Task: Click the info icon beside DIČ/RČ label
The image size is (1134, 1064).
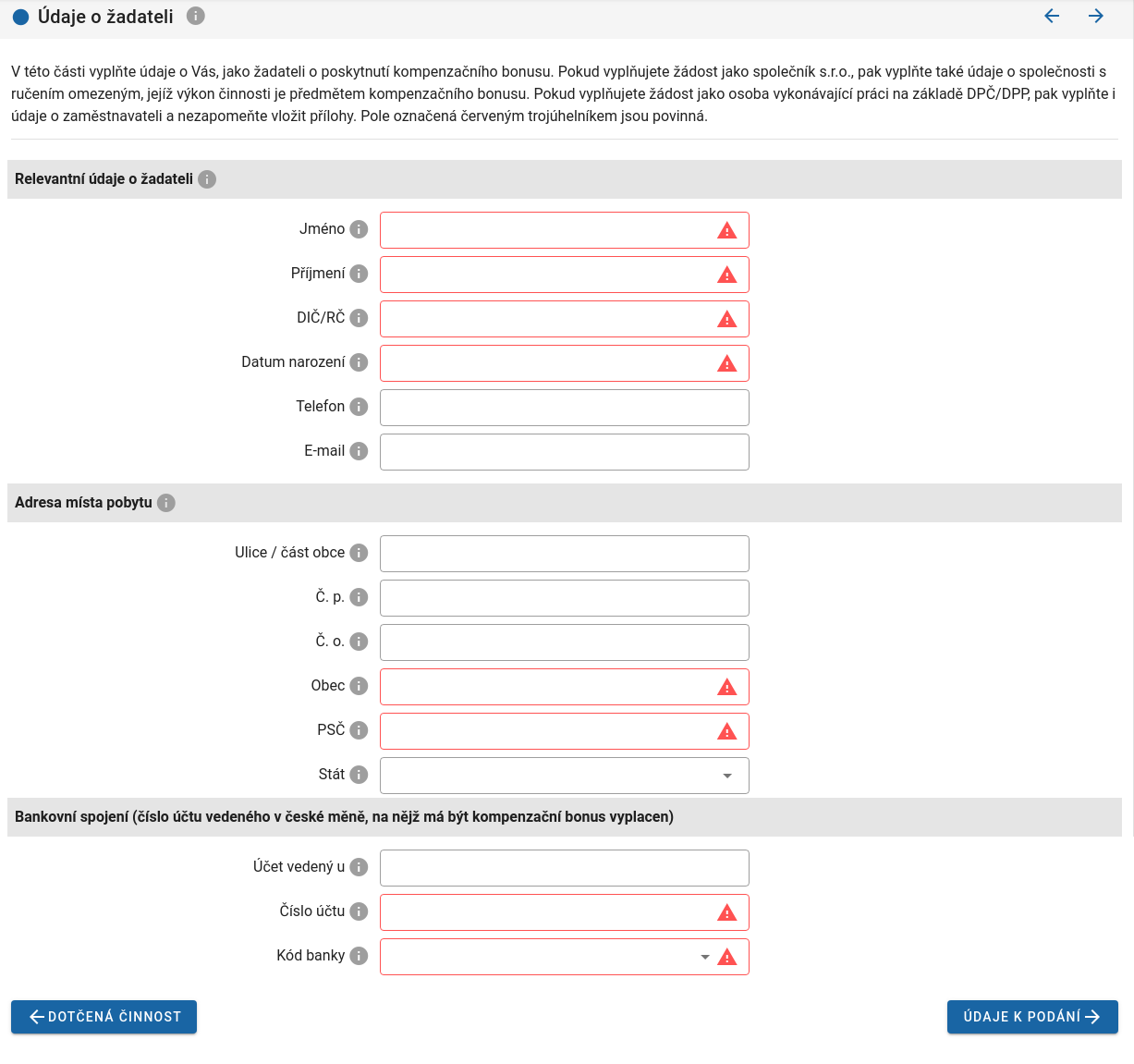Action: [x=359, y=318]
